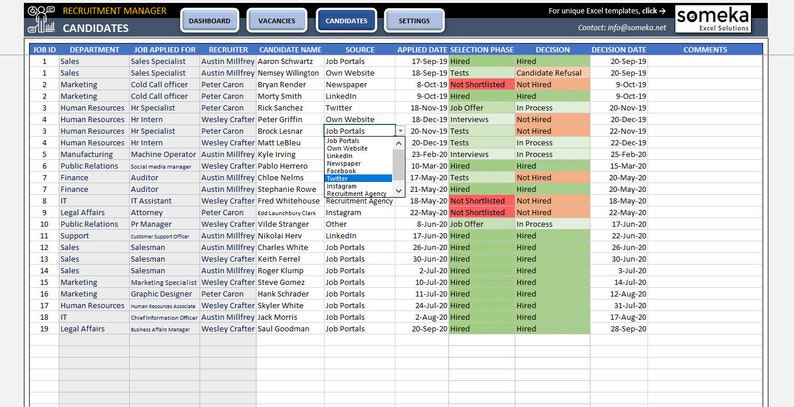Click the DECISION DATE column header
794x407 pixels.
[x=619, y=50]
